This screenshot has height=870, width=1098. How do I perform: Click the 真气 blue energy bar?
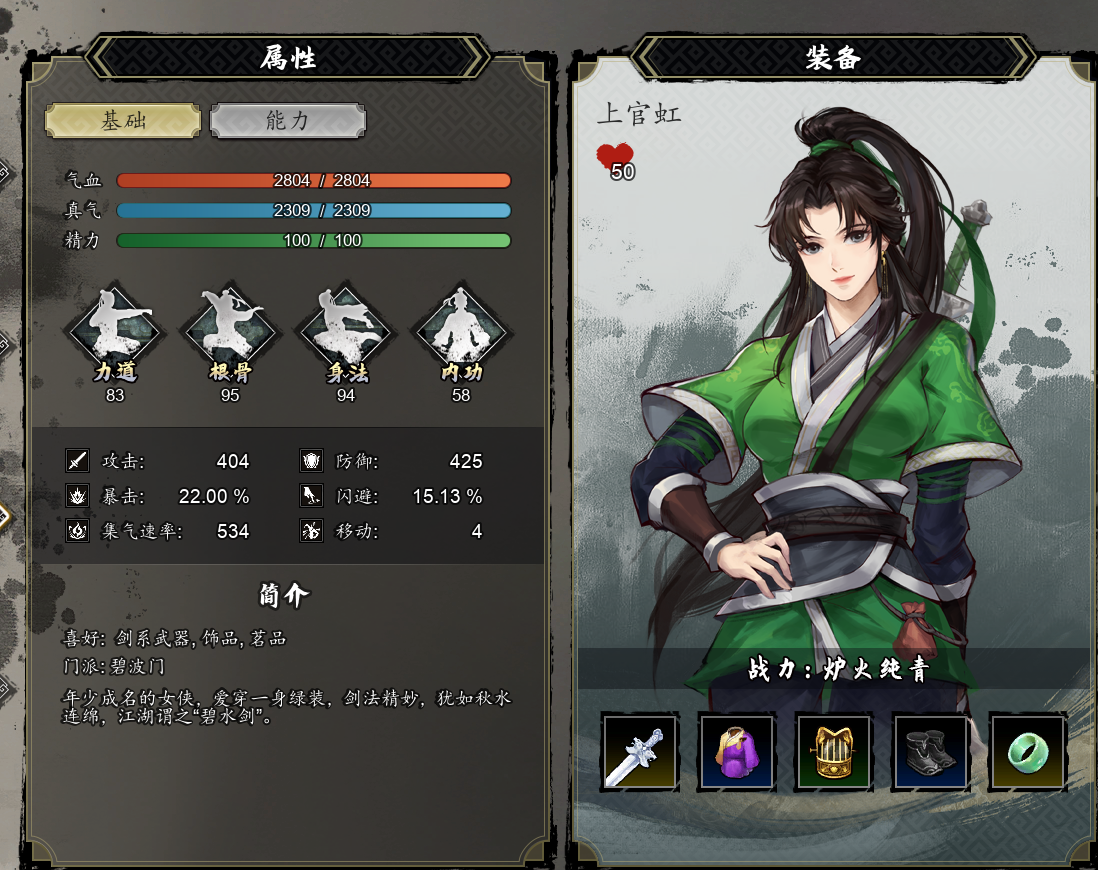(x=314, y=210)
